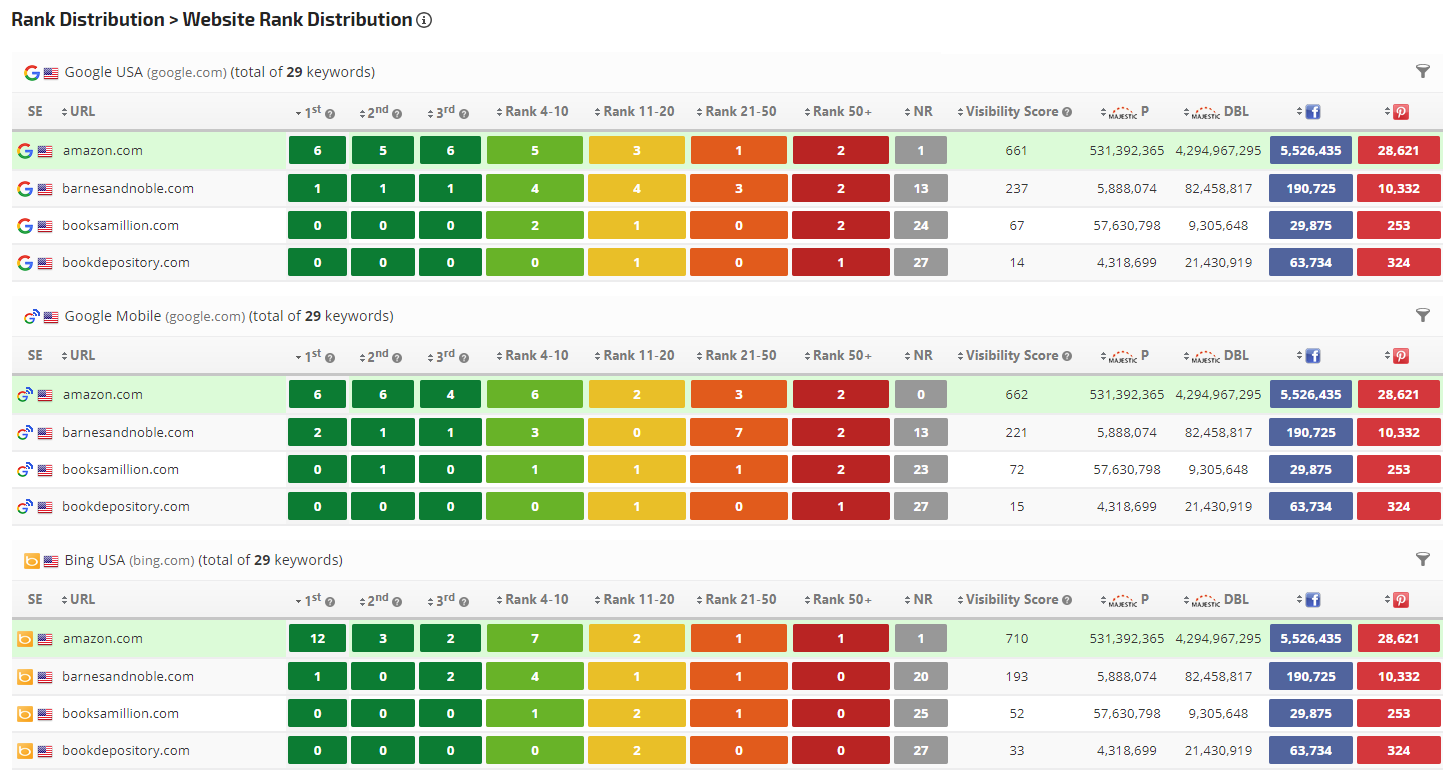1450x782 pixels.
Task: Open bookdepository.com link in Bing USA table
Action: [126, 751]
